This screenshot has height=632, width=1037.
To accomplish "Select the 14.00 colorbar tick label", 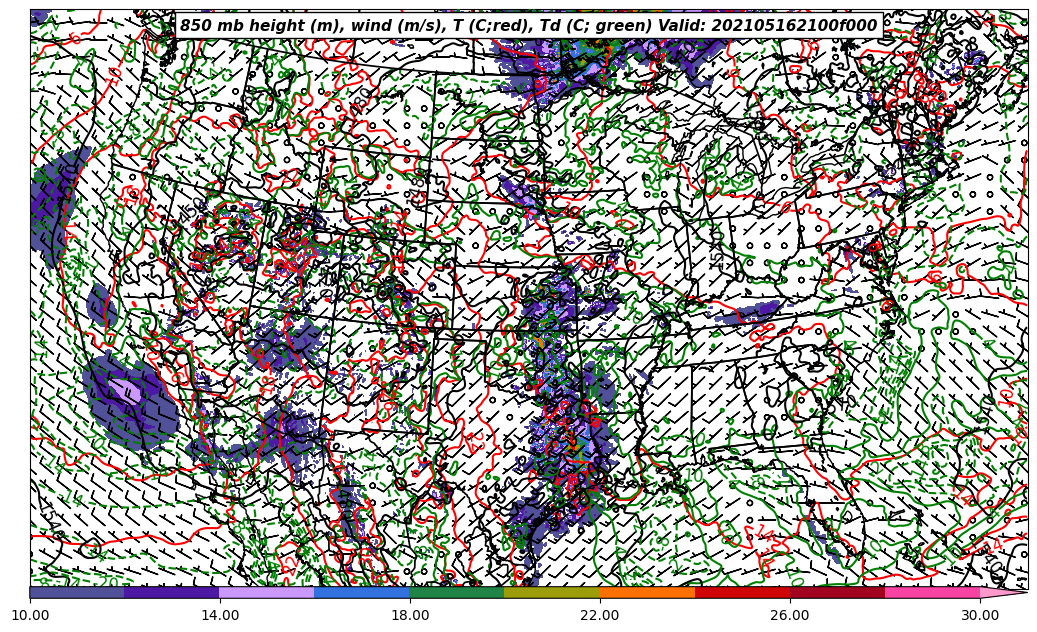I will click(x=220, y=616).
